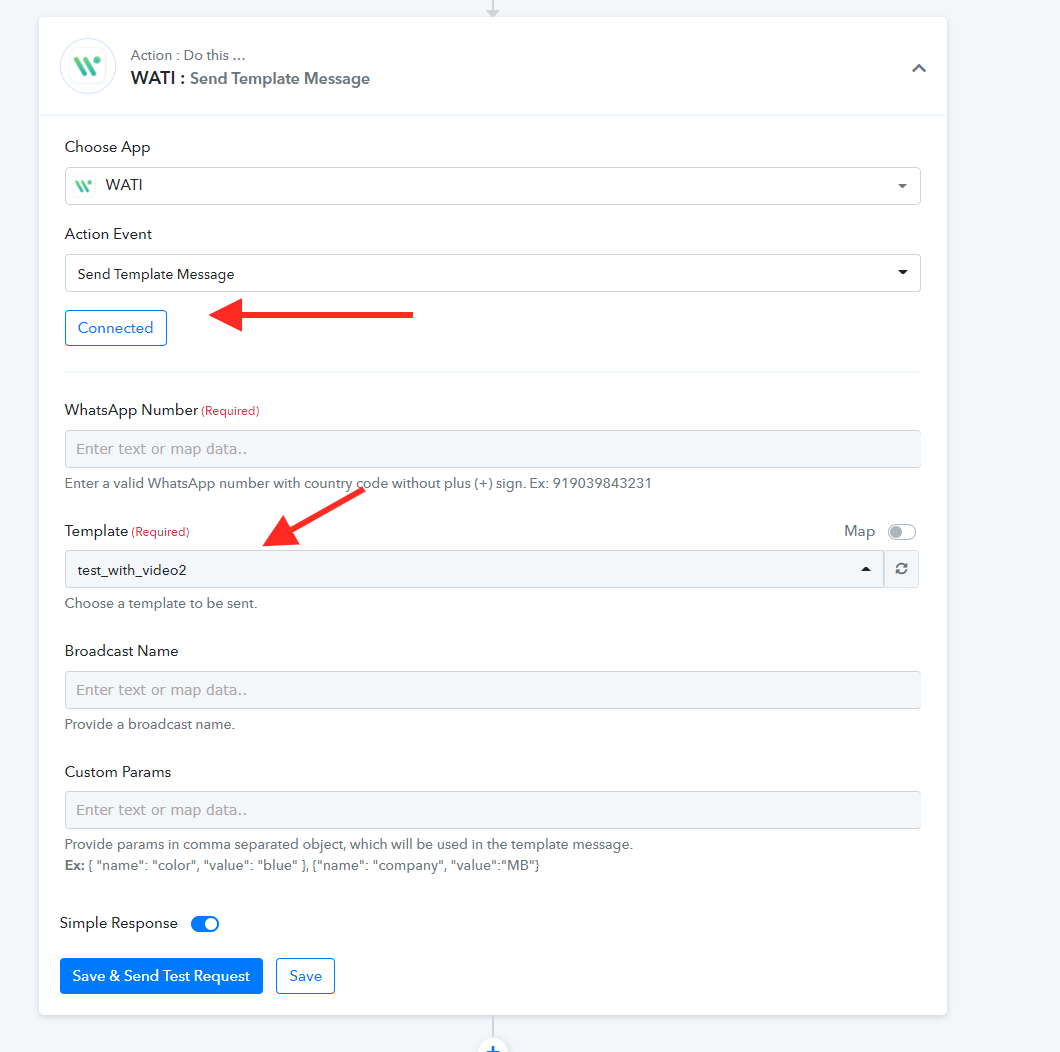Viewport: 1060px width, 1052px height.
Task: Disable the Simple Response toggle
Action: coord(205,924)
